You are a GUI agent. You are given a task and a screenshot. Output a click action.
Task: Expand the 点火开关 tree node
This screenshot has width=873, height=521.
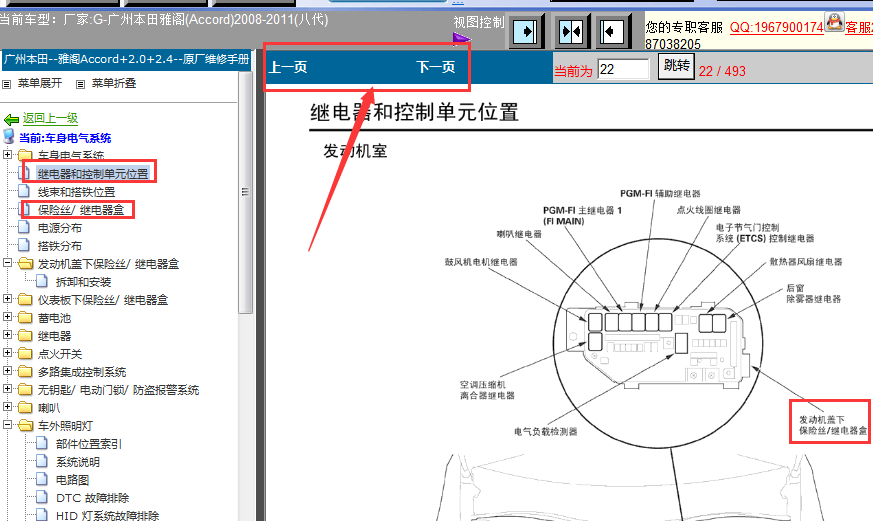7,353
